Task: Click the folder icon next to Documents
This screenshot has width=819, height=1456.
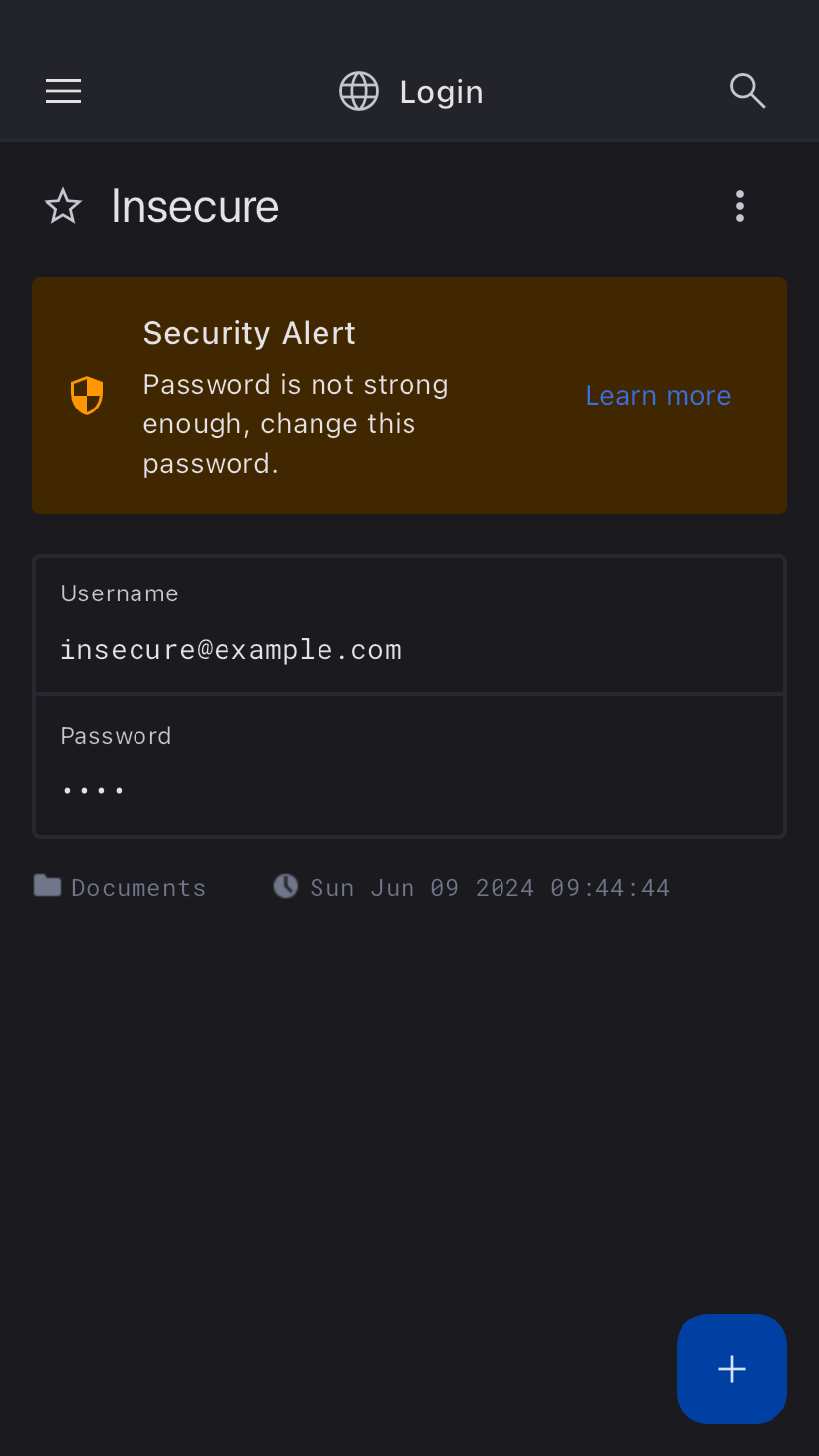Action: click(47, 886)
